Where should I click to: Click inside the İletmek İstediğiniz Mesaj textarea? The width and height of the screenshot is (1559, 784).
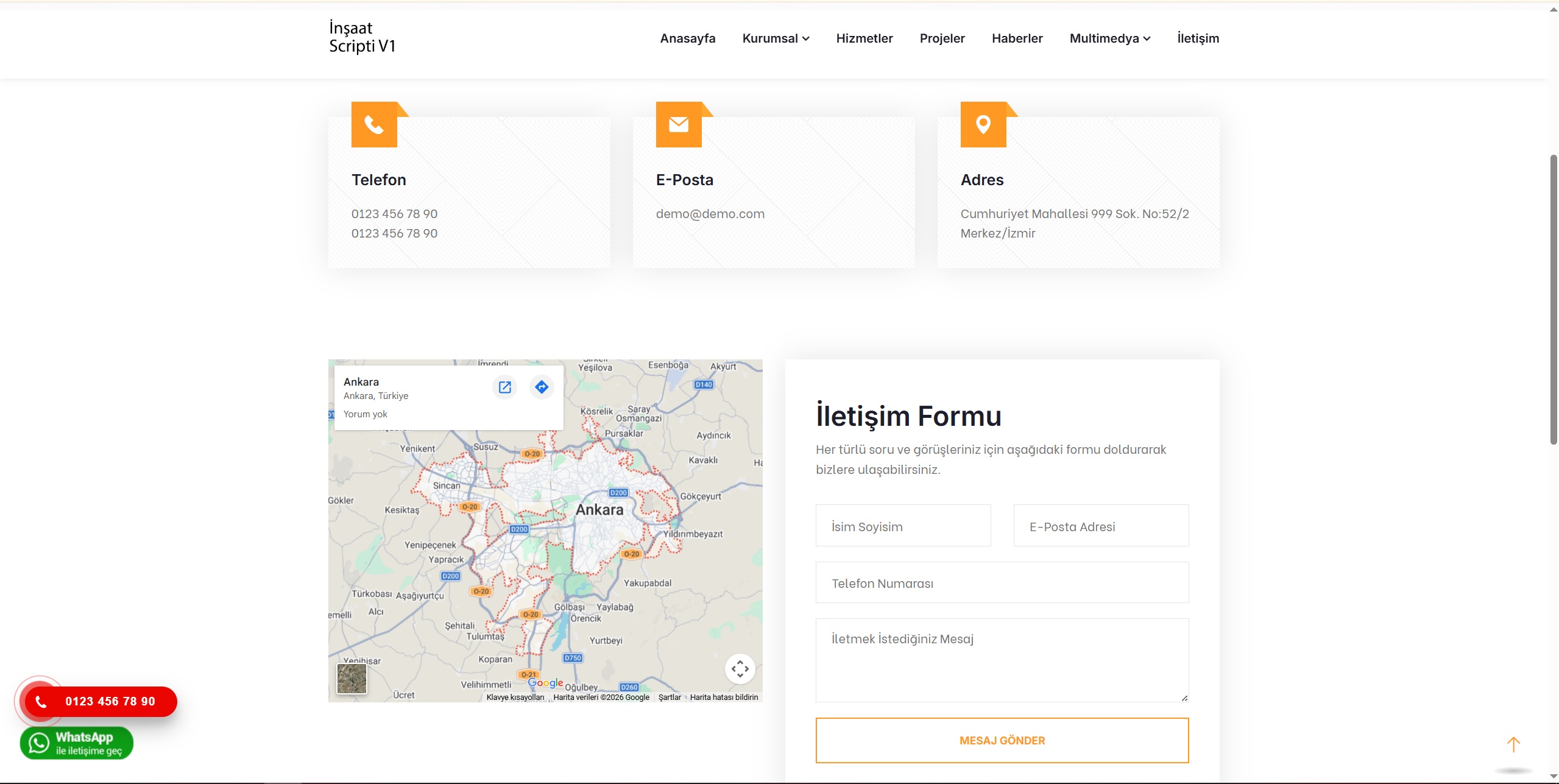point(1002,660)
